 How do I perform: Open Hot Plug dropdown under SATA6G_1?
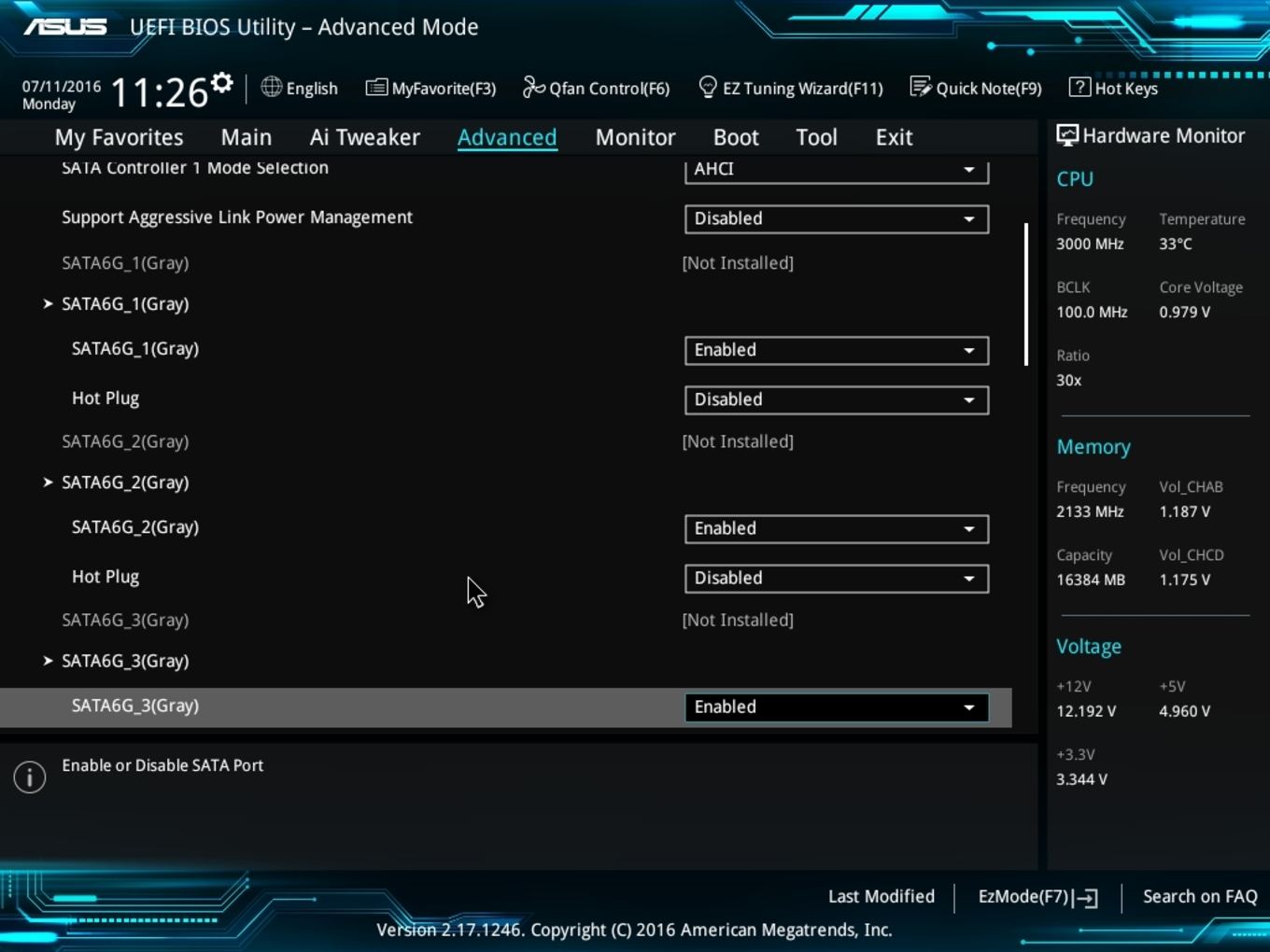[x=837, y=399]
